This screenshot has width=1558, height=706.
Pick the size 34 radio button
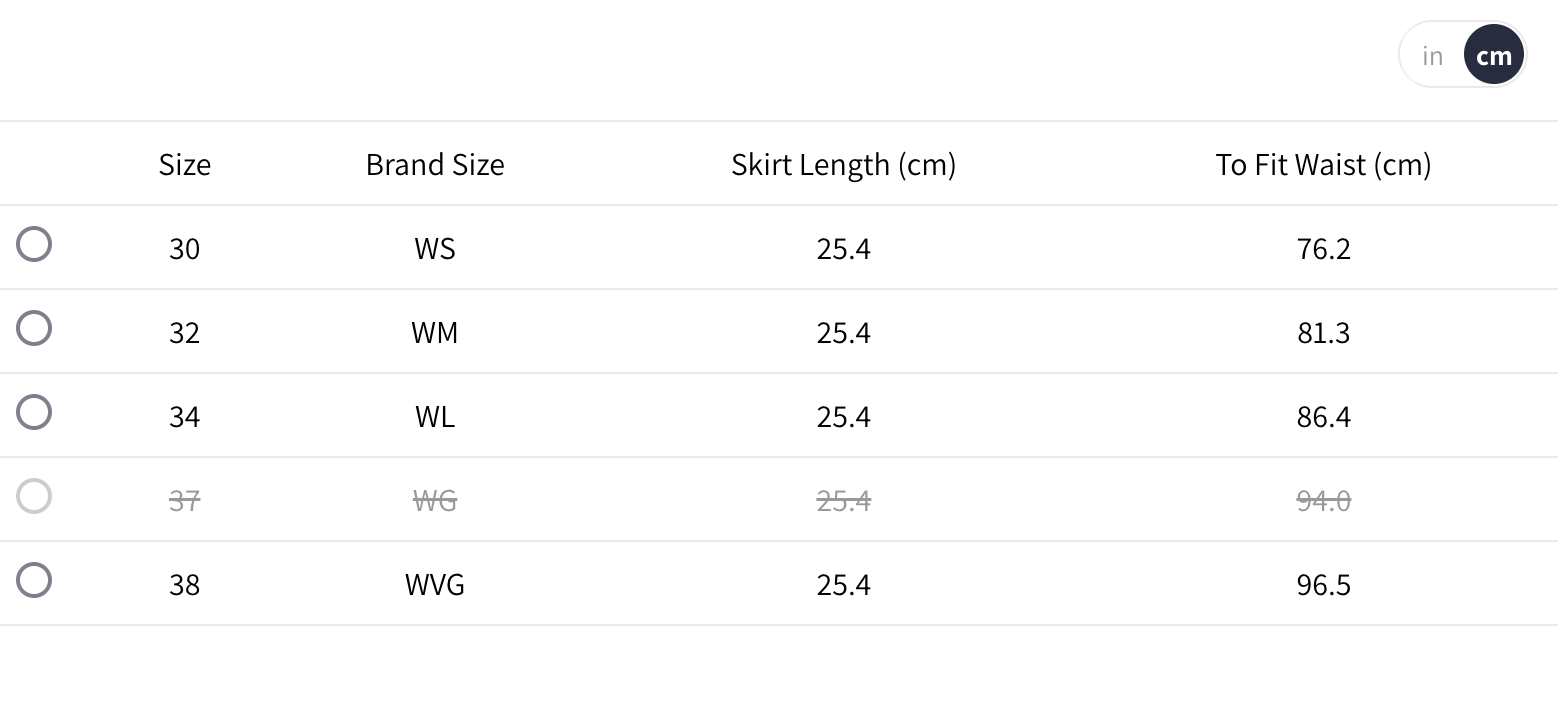click(34, 413)
